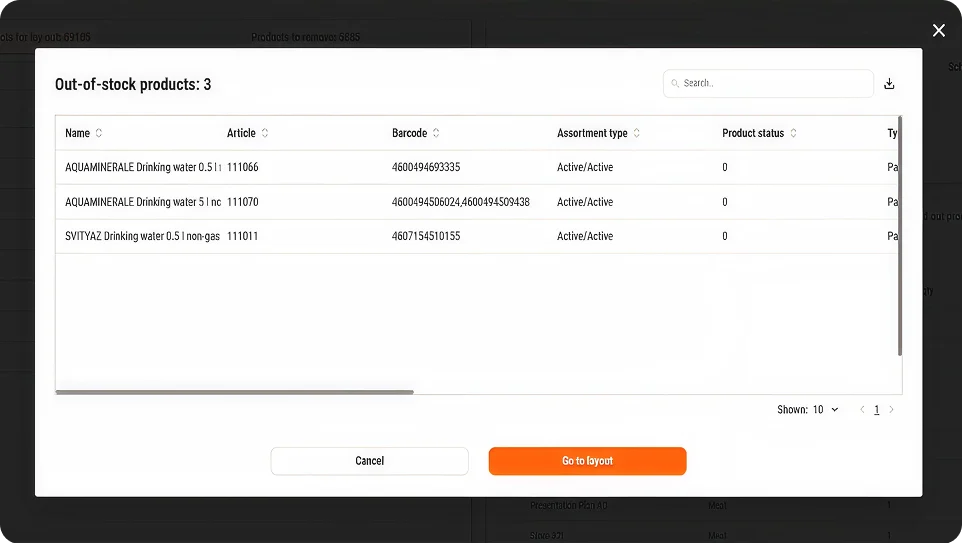Click Active/Active in the 111066 row
The image size is (962, 544).
point(585,167)
